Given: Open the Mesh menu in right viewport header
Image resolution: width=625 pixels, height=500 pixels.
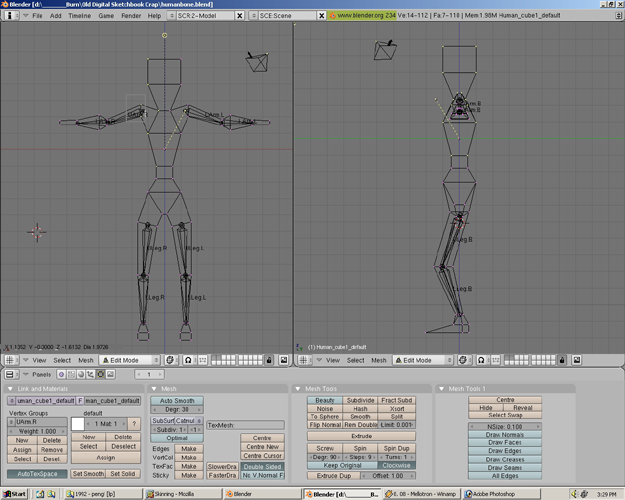Looking at the screenshot, I should point(379,360).
